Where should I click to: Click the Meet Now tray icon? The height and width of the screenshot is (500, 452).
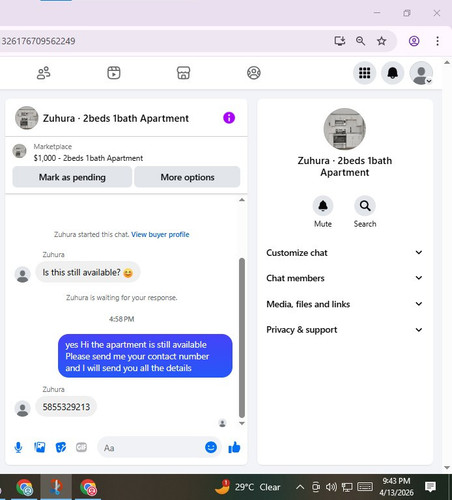pos(316,487)
